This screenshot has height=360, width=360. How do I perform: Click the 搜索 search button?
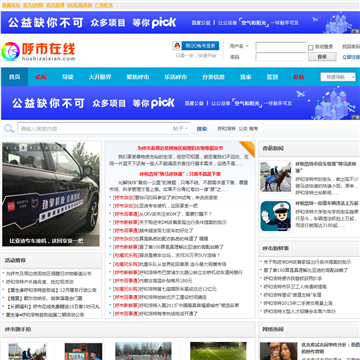pos(202,129)
